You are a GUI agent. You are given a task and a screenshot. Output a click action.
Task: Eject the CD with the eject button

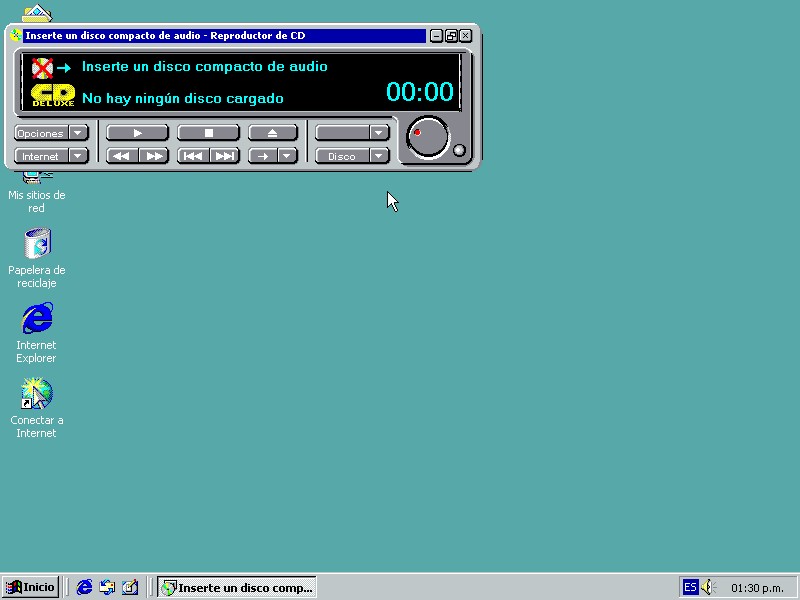coord(272,133)
